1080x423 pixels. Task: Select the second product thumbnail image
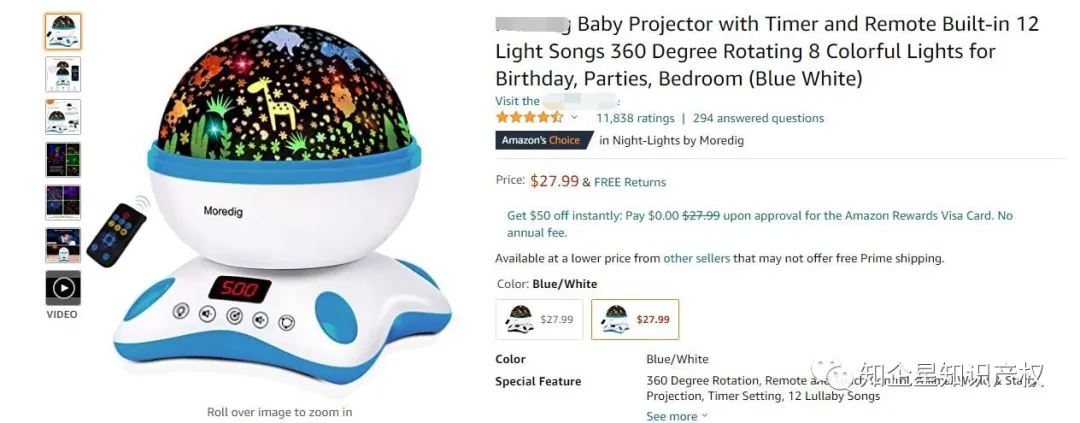pyautogui.click(x=63, y=74)
